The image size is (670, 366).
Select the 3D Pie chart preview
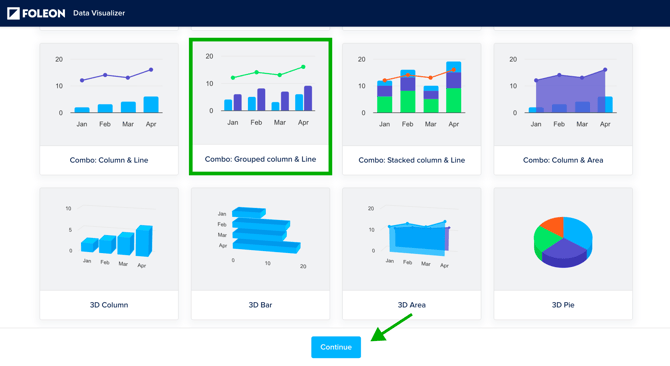coord(563,239)
